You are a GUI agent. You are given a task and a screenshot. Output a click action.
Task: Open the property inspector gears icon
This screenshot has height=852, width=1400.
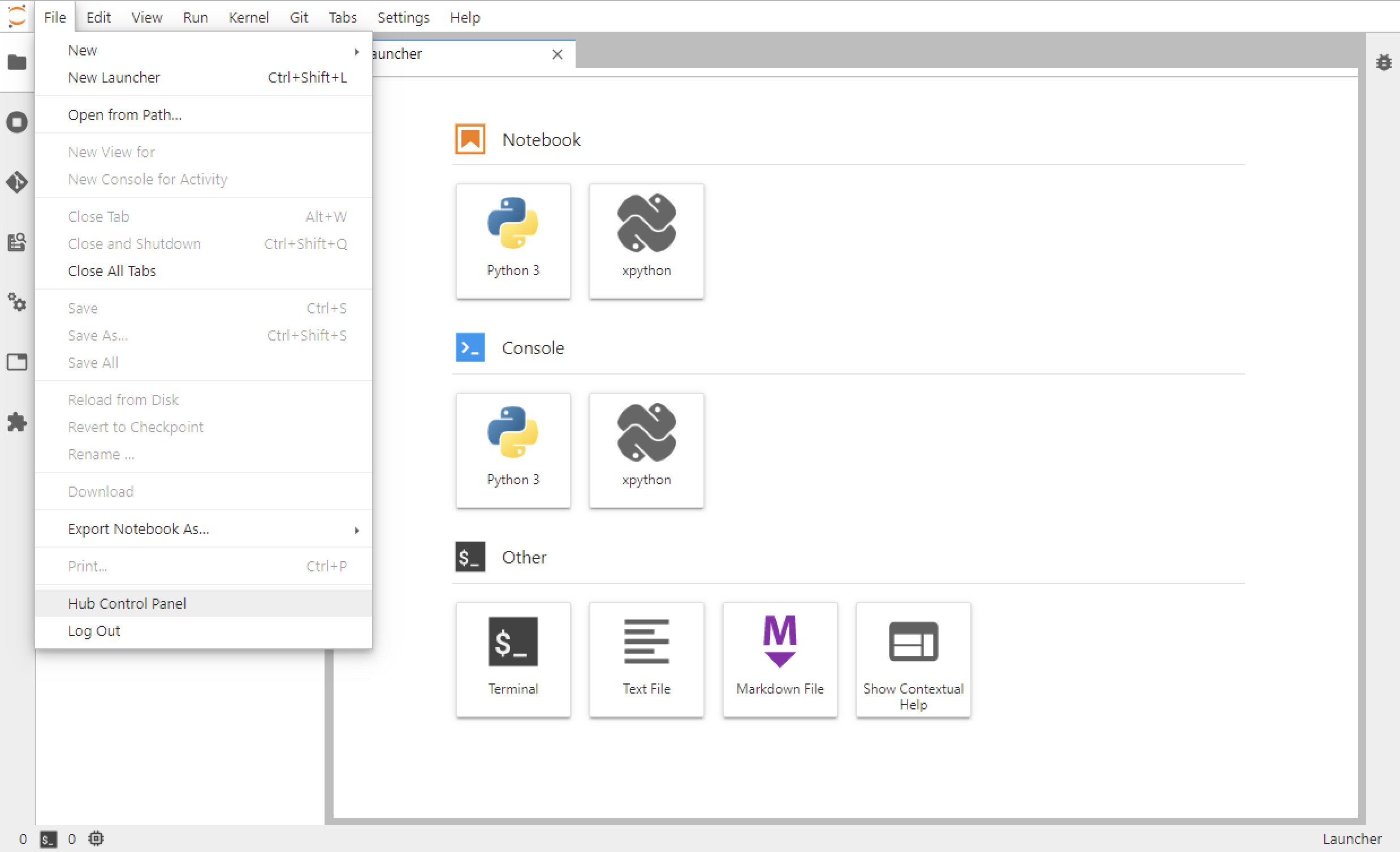click(16, 302)
